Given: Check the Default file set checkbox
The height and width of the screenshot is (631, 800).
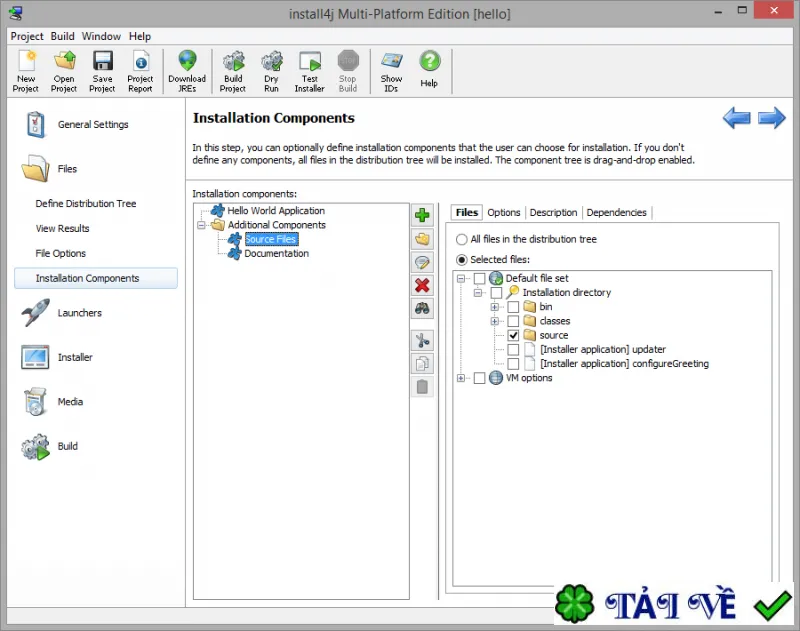Looking at the screenshot, I should coord(480,278).
